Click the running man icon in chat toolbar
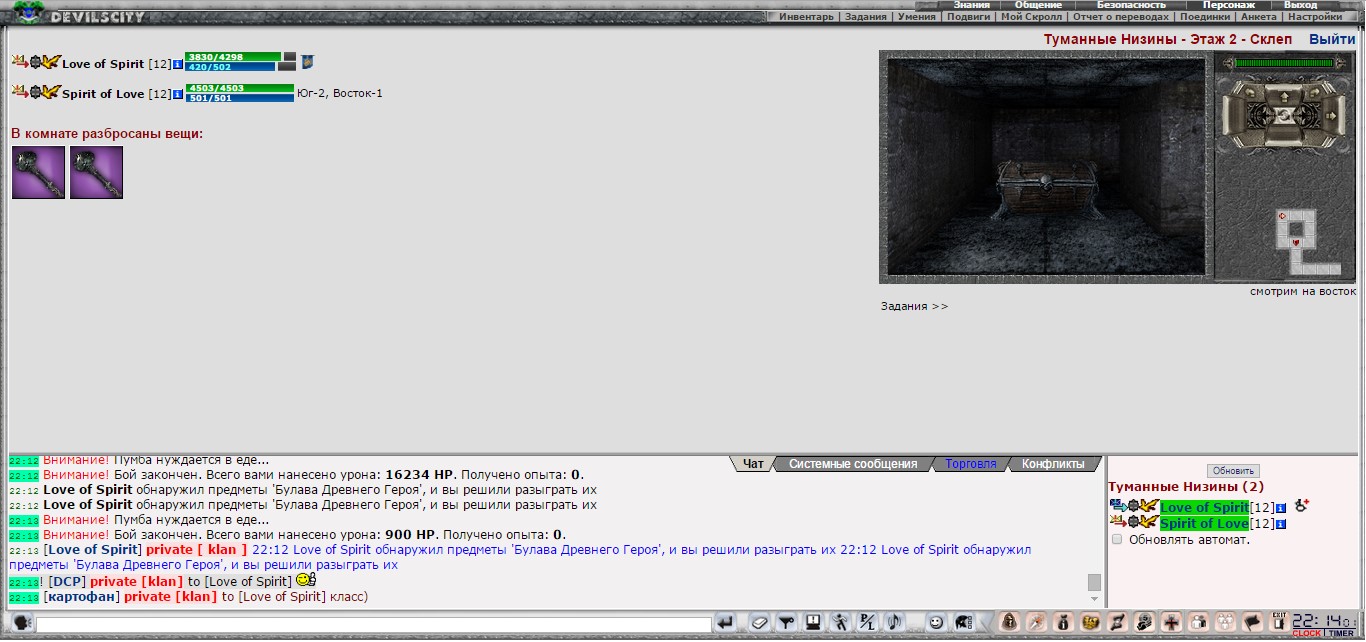This screenshot has height=642, width=1366. (x=840, y=623)
